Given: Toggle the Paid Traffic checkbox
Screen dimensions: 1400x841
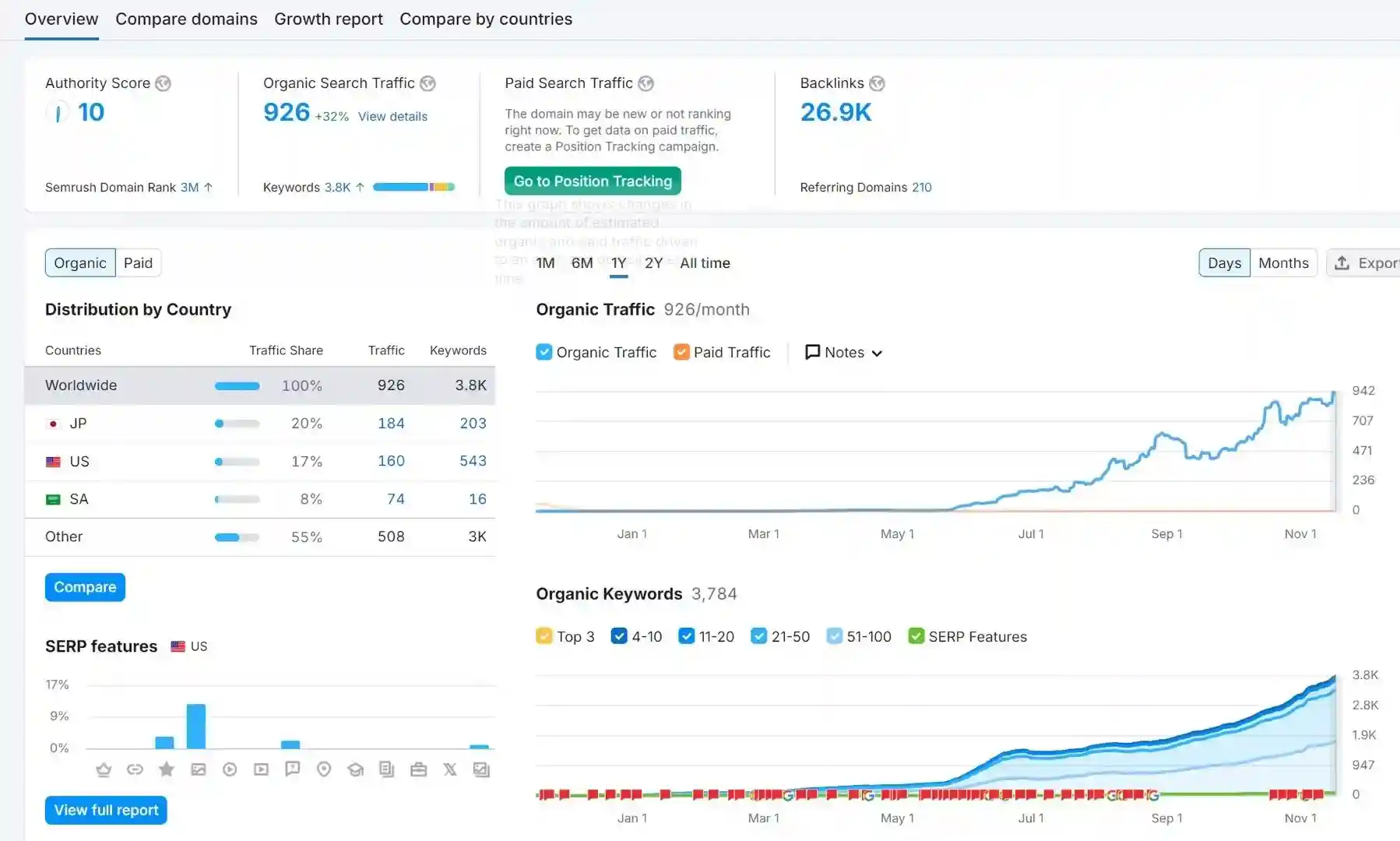Looking at the screenshot, I should coord(681,352).
